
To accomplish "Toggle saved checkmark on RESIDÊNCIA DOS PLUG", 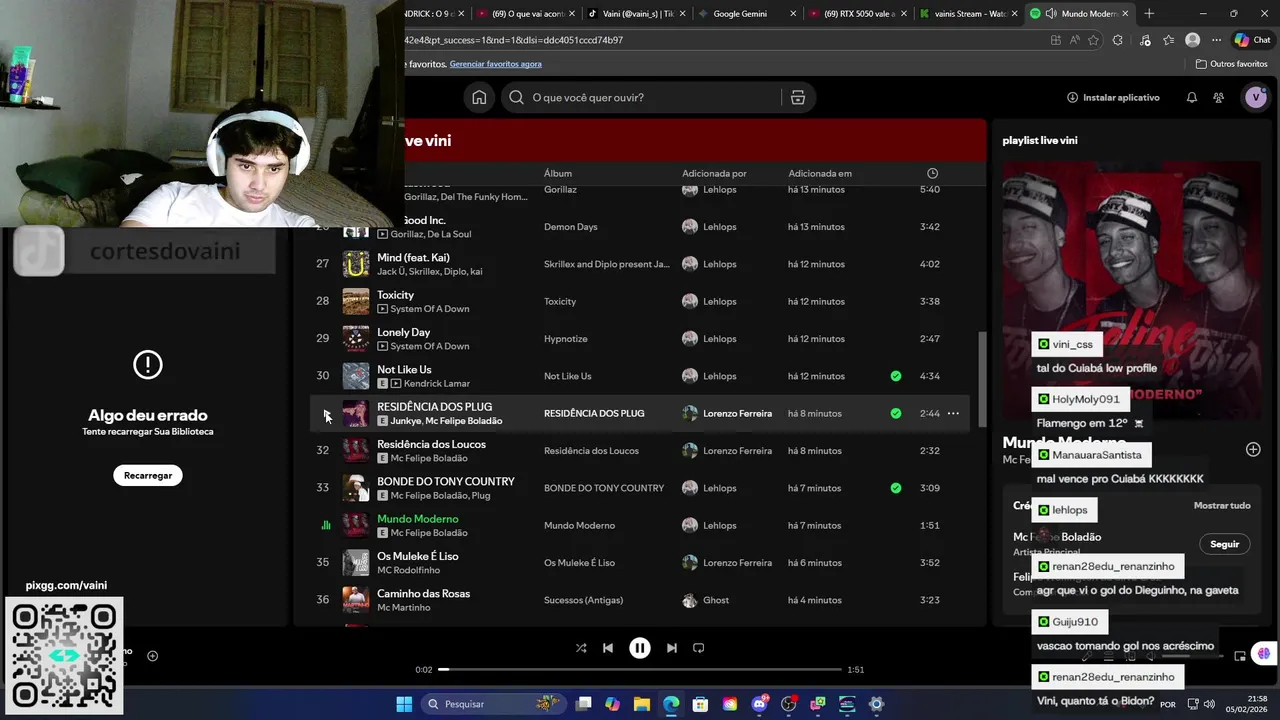I will click(896, 413).
